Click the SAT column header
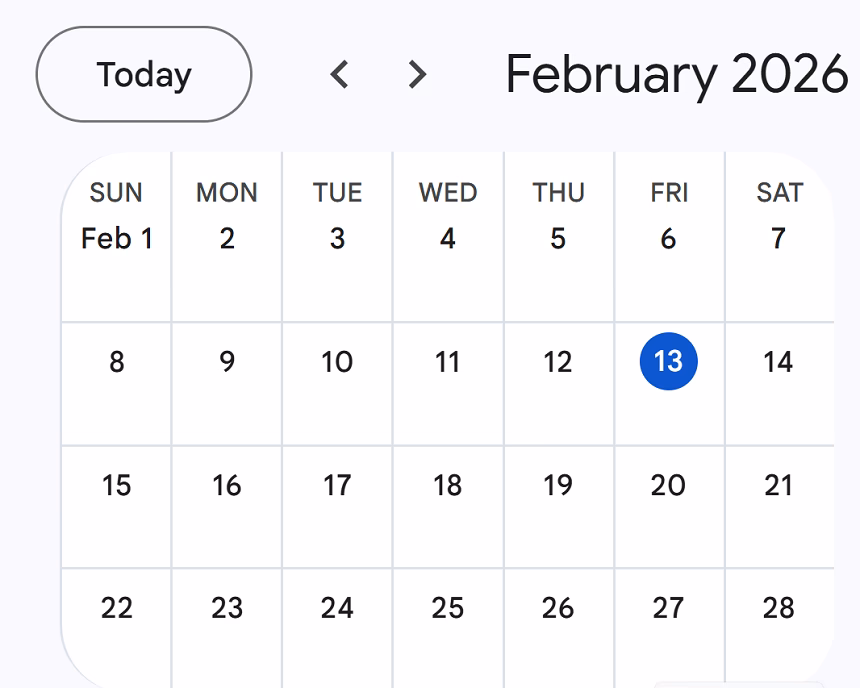 779,192
